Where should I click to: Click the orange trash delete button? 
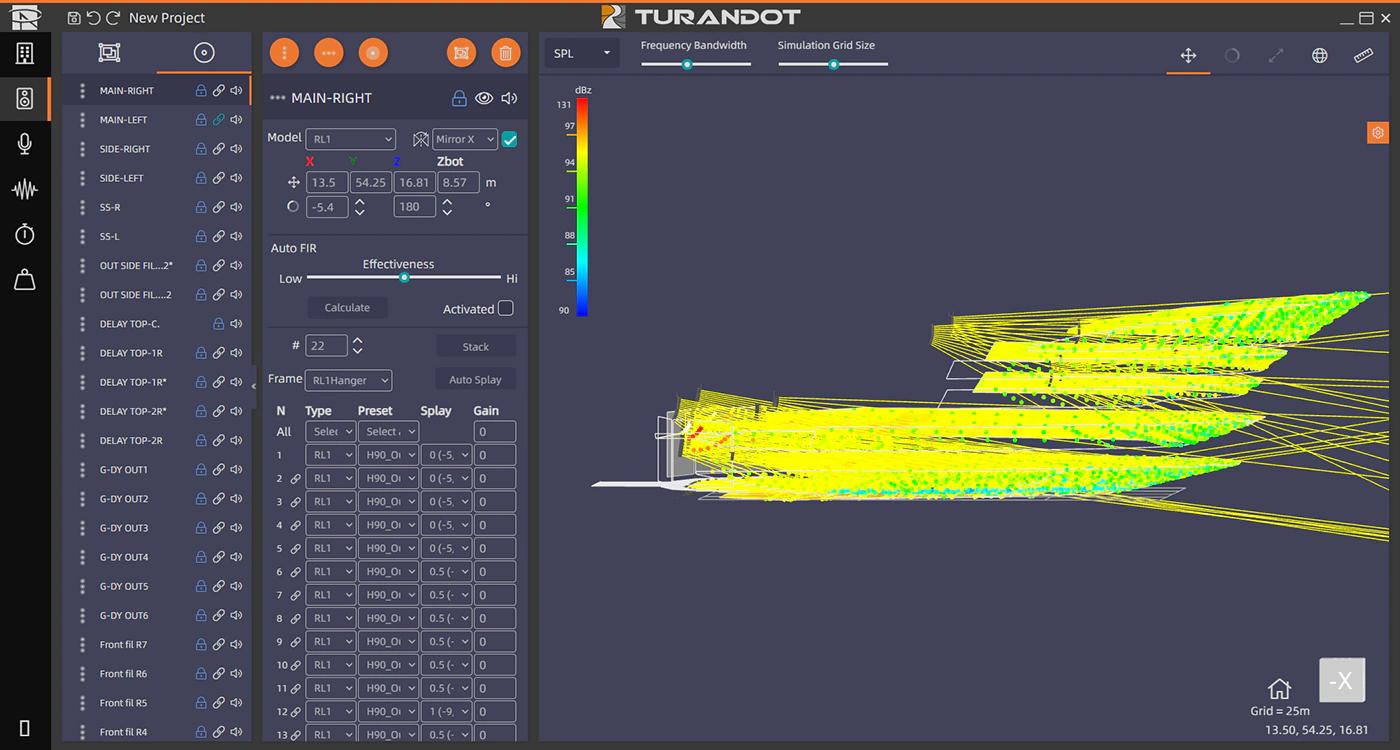(506, 54)
